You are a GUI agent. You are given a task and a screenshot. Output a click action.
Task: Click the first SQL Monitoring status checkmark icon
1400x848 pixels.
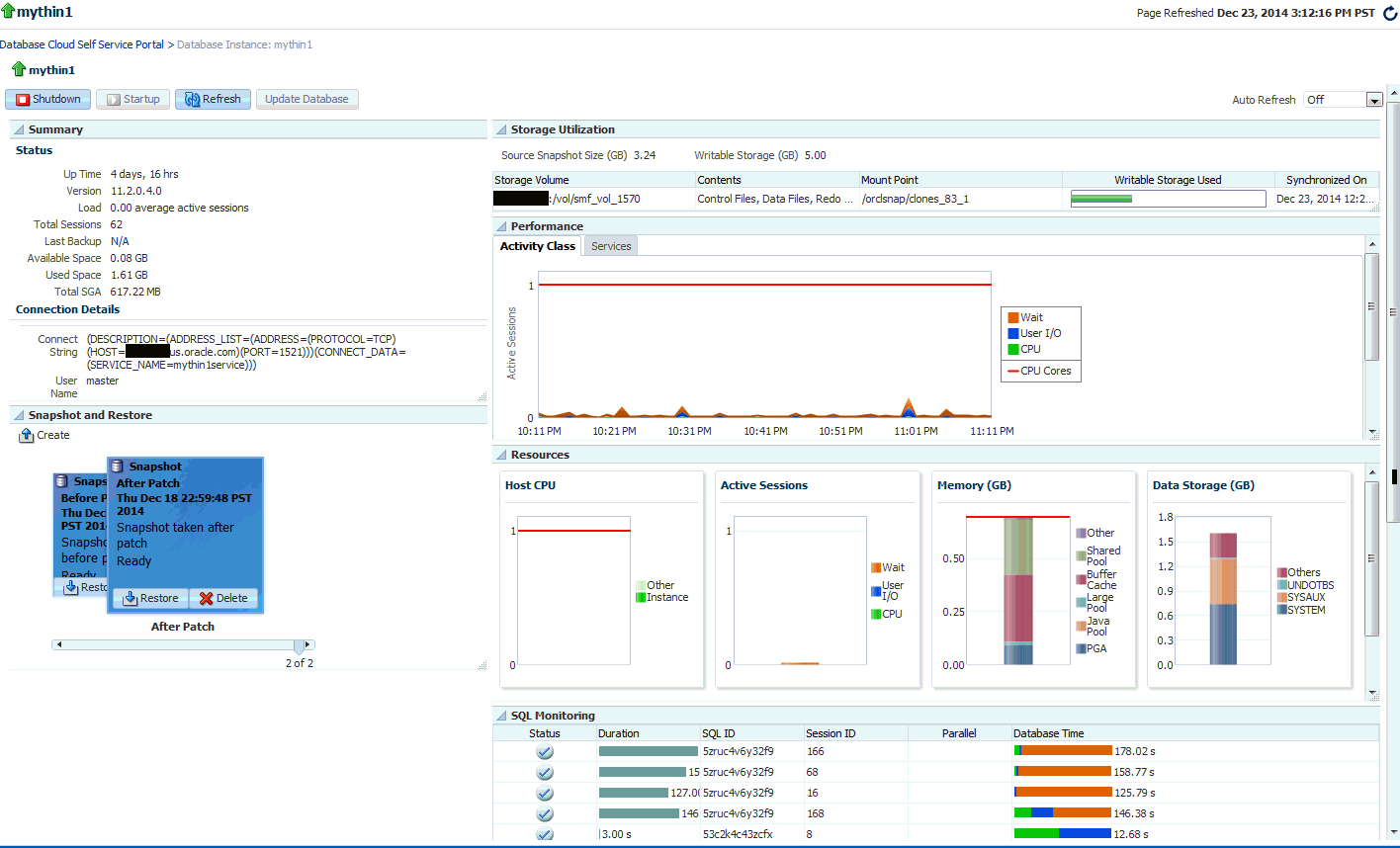point(545,752)
